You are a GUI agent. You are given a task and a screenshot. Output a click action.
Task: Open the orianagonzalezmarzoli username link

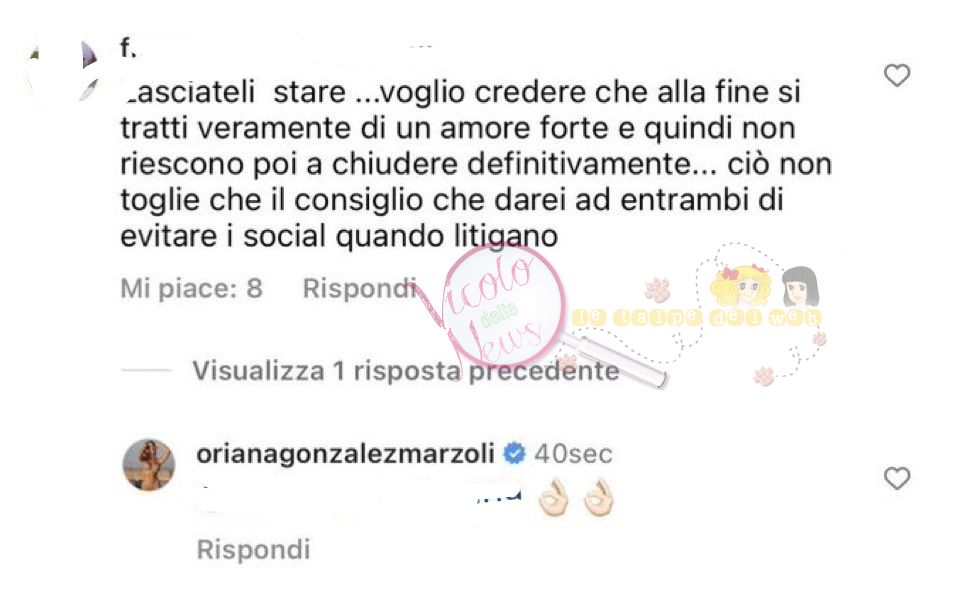[x=345, y=454]
